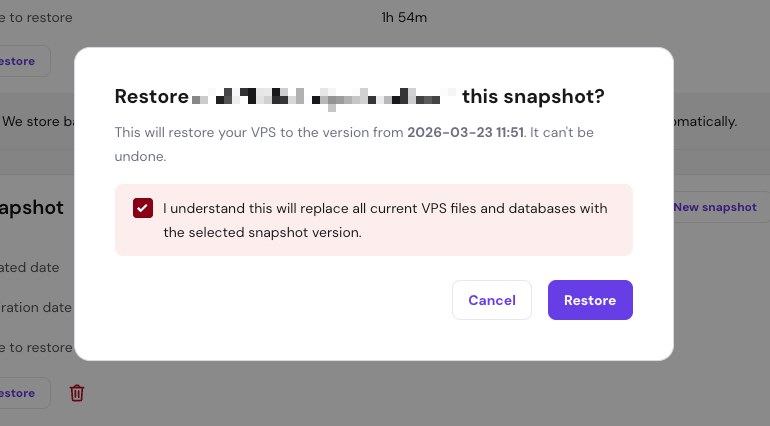The image size is (770, 426).
Task: Click the '1h 54m' restore time value
Action: click(x=403, y=17)
